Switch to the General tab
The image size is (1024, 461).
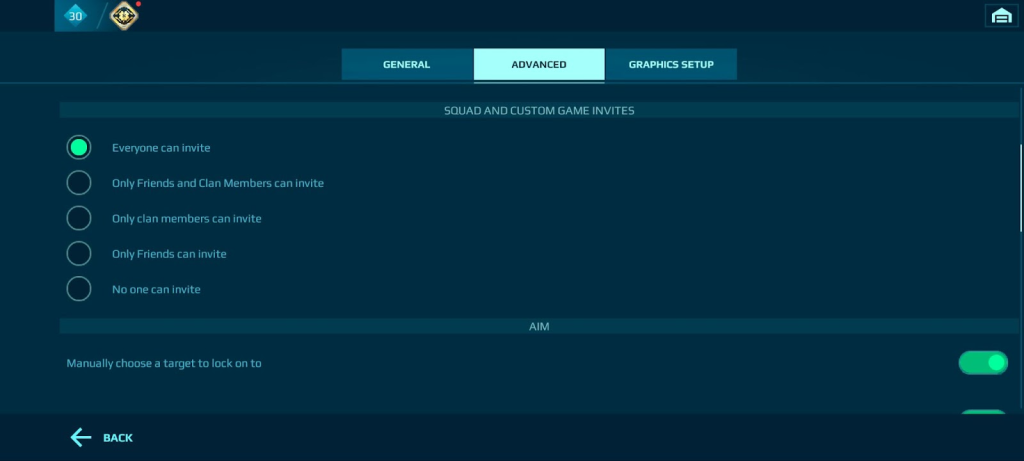[x=406, y=64]
